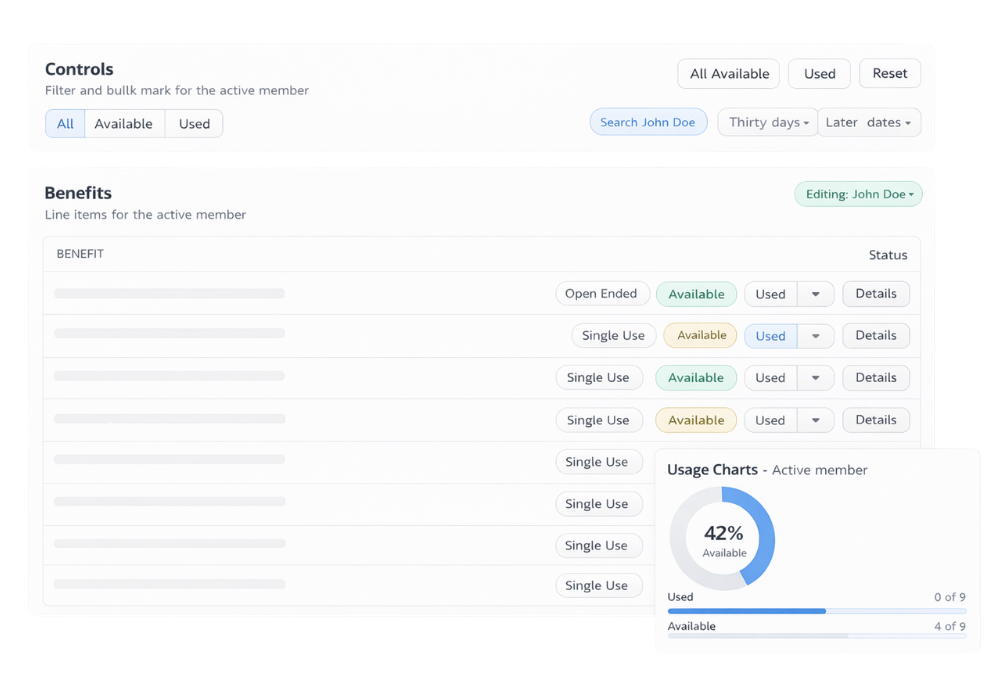1000x700 pixels.
Task: Switch to the Used filter tab
Action: pyautogui.click(x=193, y=123)
